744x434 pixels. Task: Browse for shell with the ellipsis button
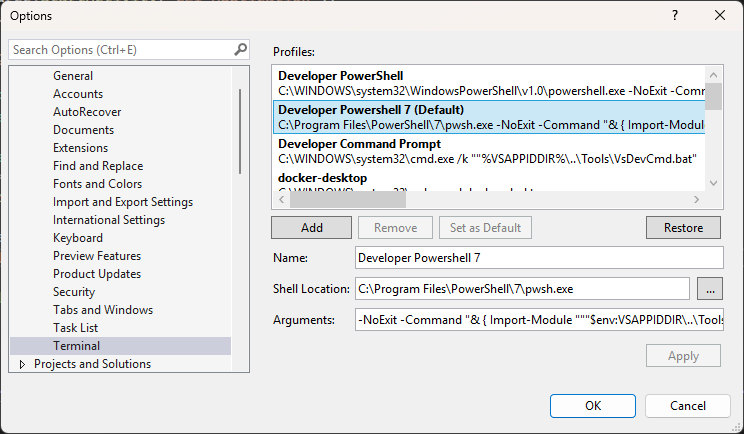click(710, 289)
